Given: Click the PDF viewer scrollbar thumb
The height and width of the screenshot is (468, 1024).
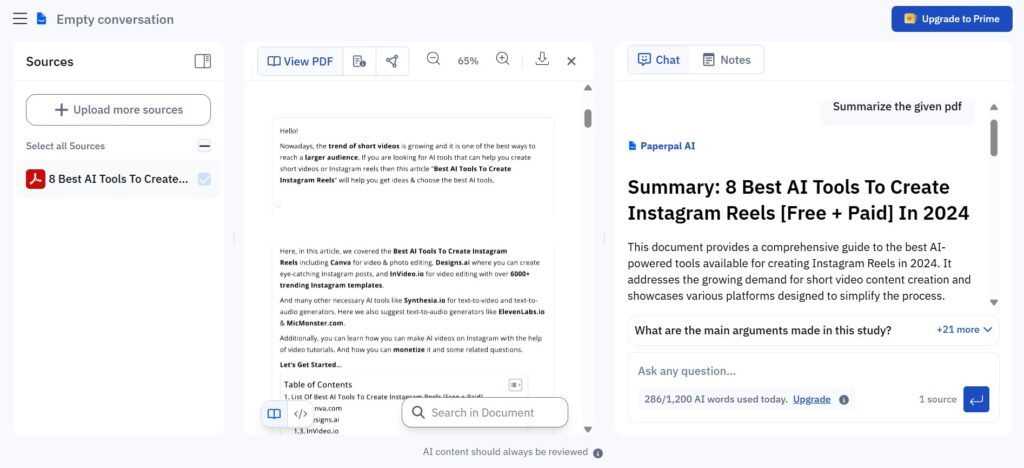Looking at the screenshot, I should click(588, 118).
